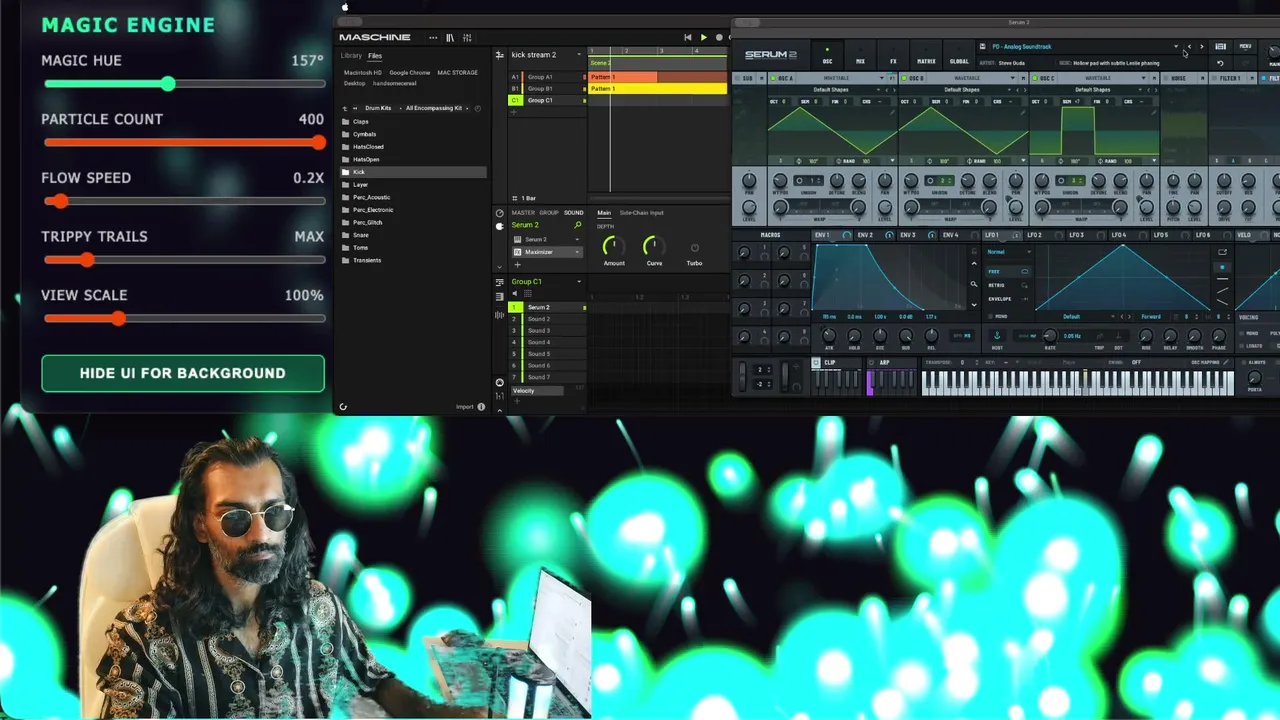This screenshot has height=720, width=1280.
Task: Open the arranger view toggle icon beside kick stream 2
Action: point(501,55)
